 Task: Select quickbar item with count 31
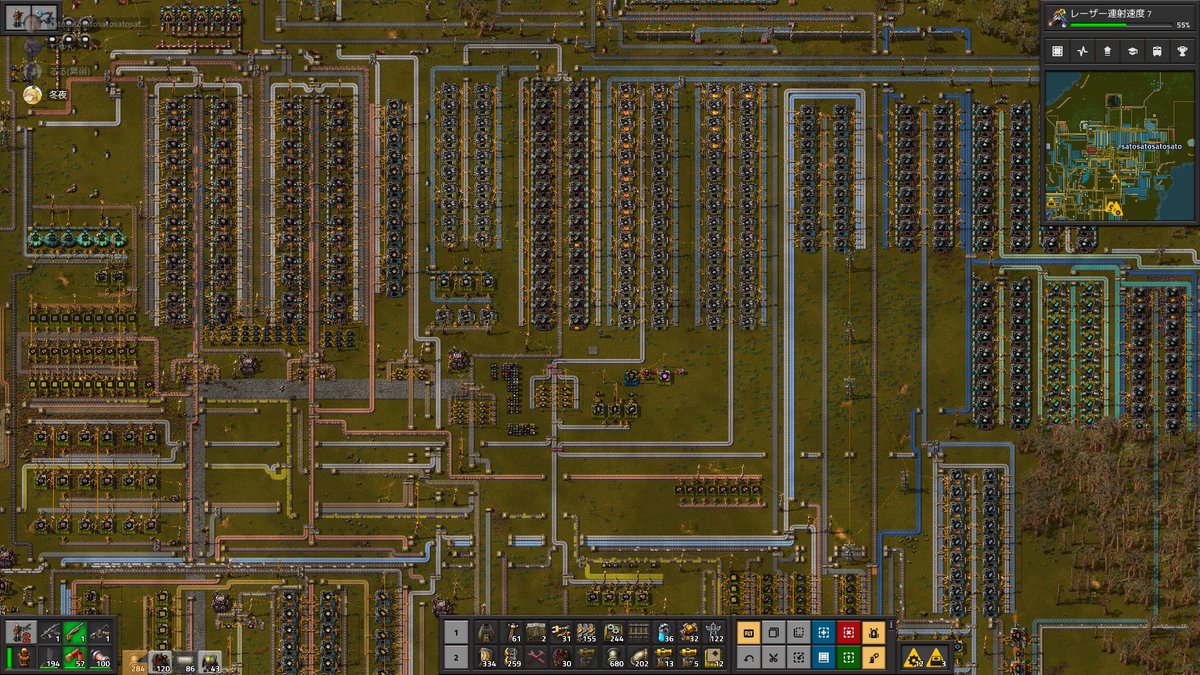pos(561,632)
